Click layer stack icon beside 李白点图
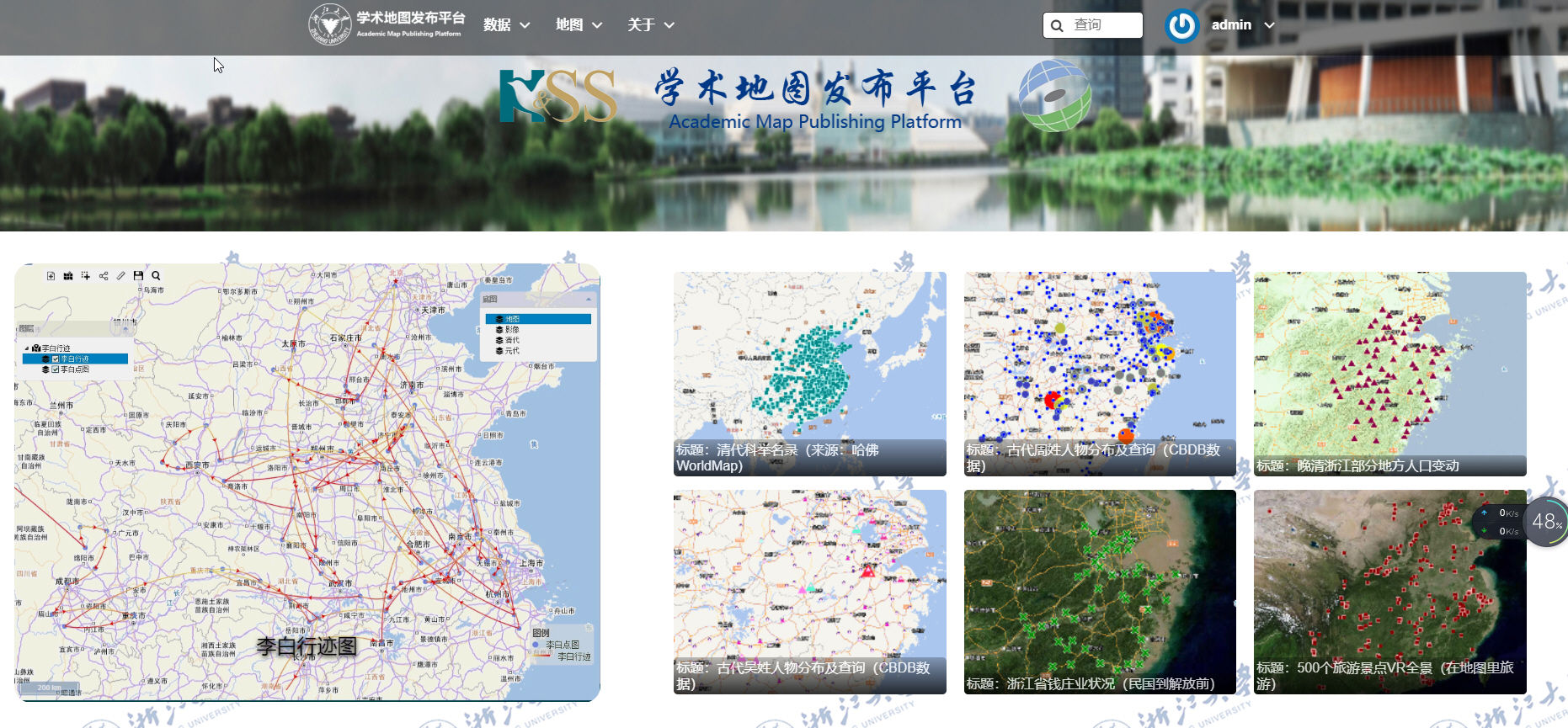 pyautogui.click(x=45, y=369)
